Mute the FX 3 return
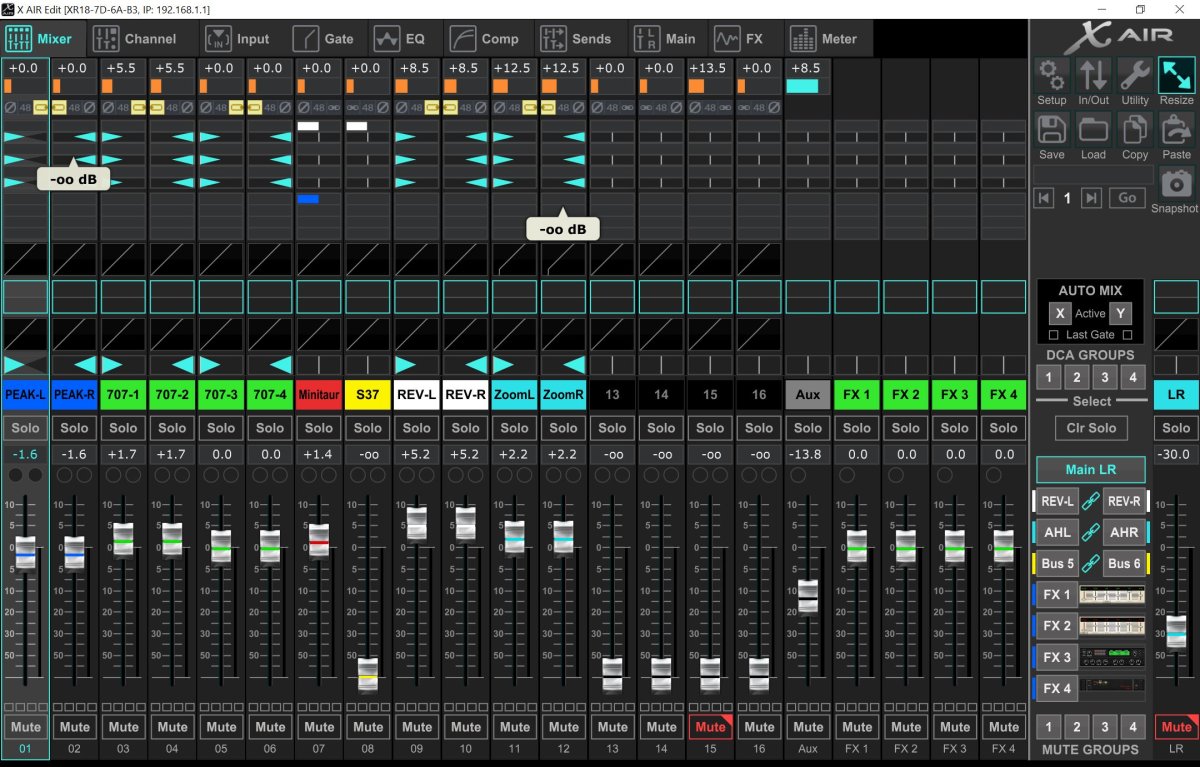 955,727
